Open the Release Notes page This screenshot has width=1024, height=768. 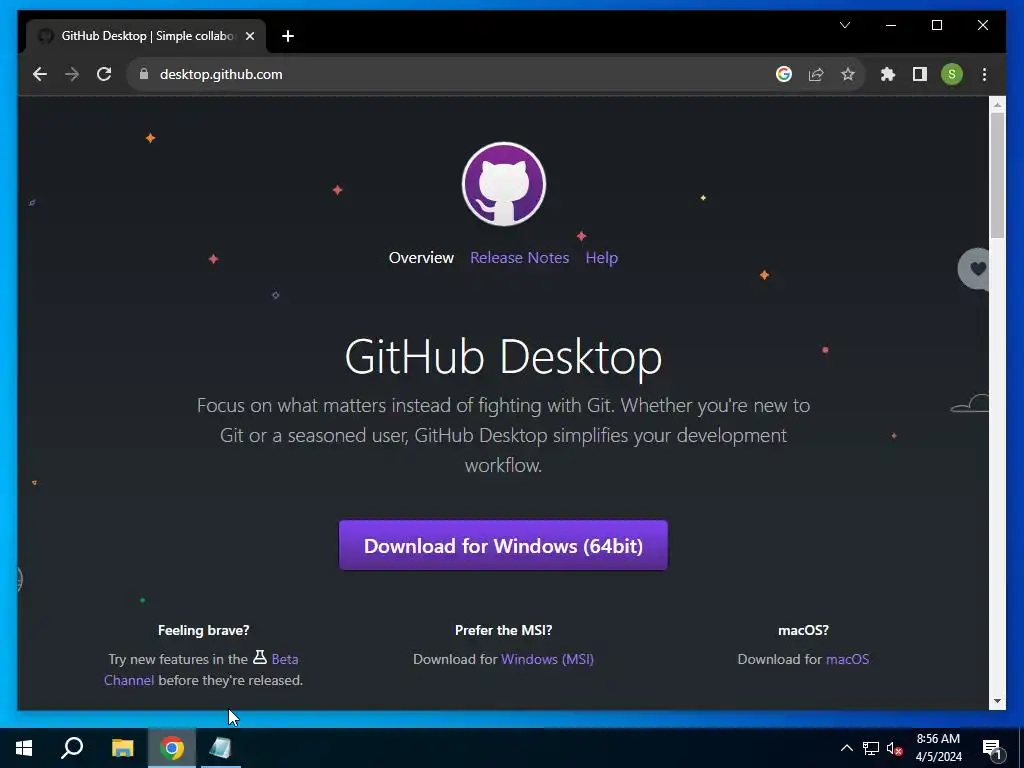point(520,258)
